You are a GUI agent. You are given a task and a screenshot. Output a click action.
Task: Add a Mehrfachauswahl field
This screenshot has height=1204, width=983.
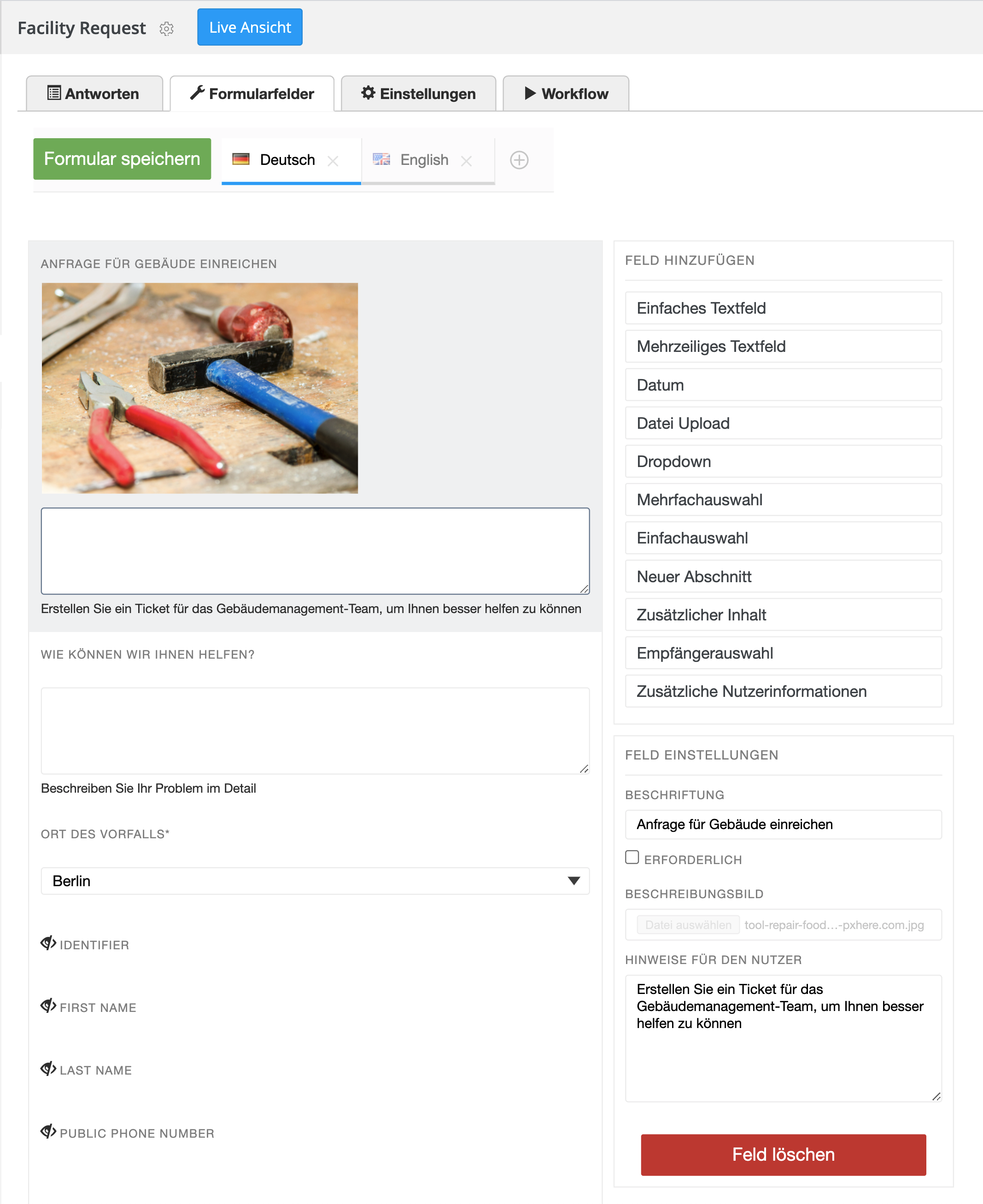click(x=784, y=500)
